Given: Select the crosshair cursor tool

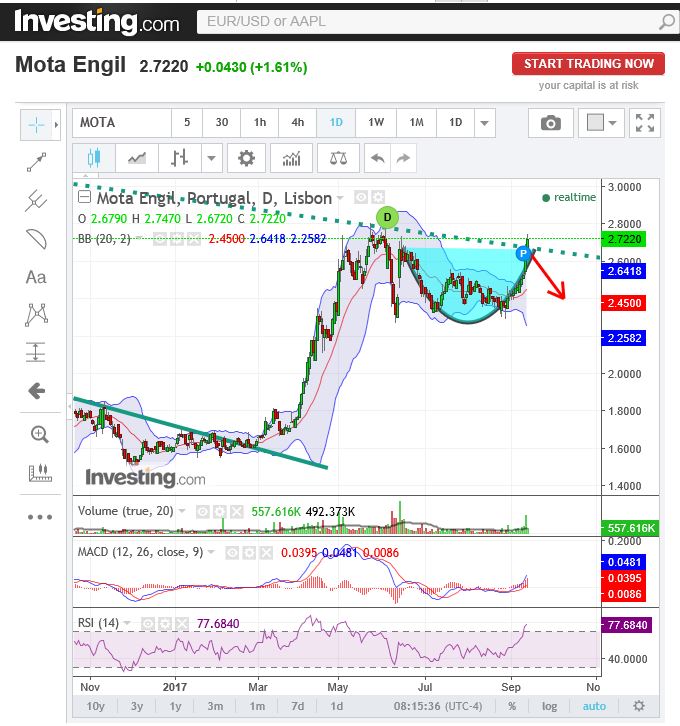Looking at the screenshot, I should (36, 125).
